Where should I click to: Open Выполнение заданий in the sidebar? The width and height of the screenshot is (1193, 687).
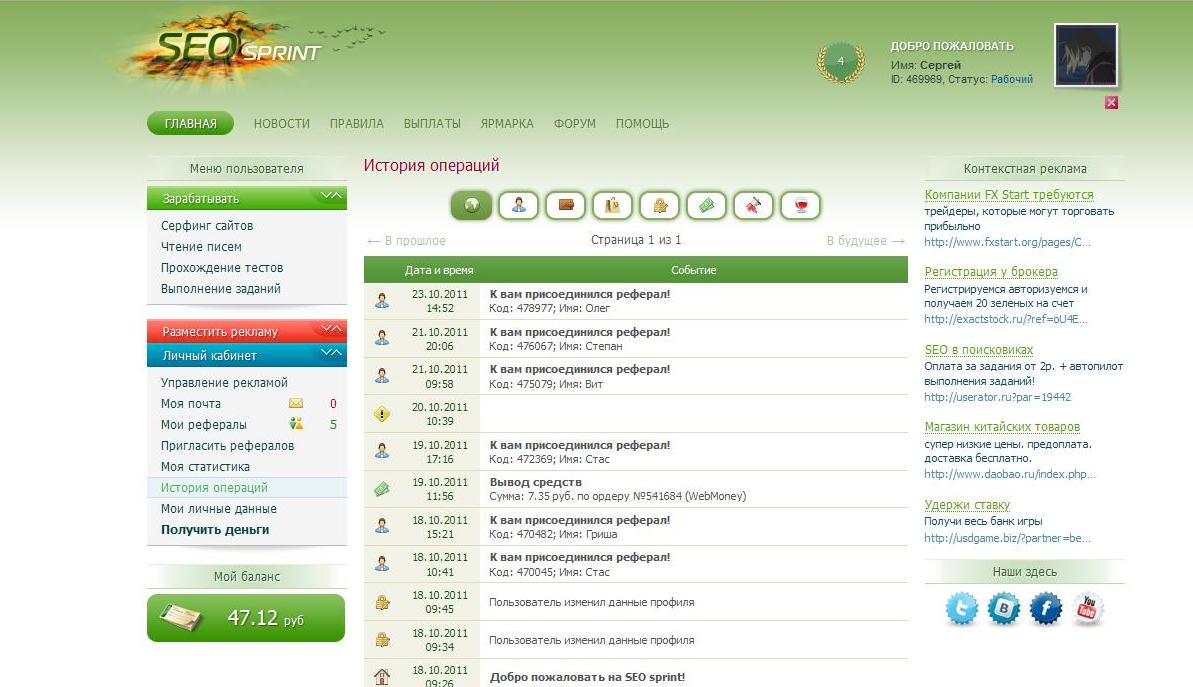[x=221, y=289]
